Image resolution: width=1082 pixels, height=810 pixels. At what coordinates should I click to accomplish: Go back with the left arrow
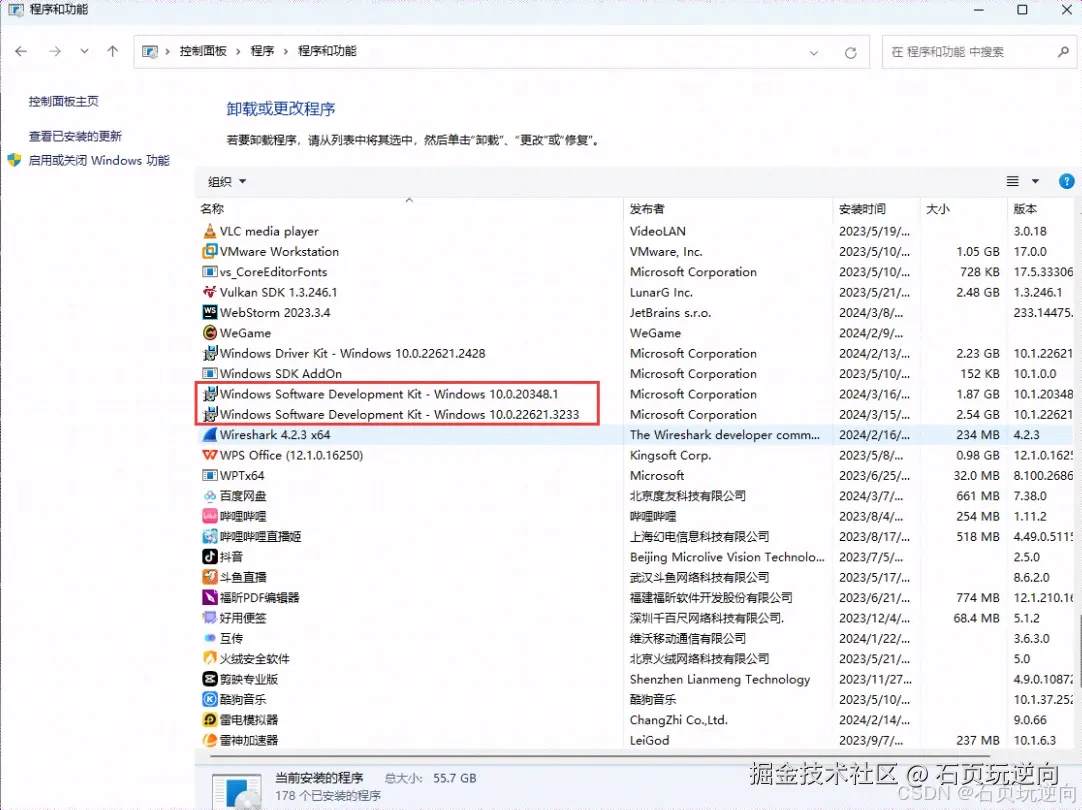[21, 51]
